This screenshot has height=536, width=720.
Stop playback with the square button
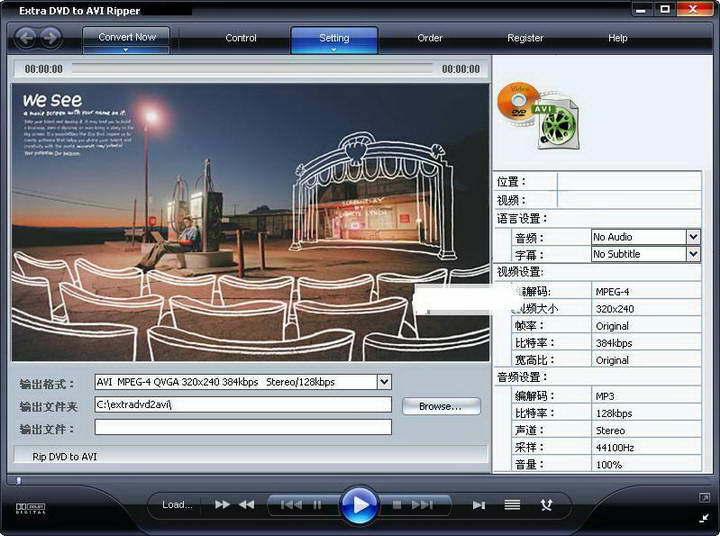coord(397,505)
